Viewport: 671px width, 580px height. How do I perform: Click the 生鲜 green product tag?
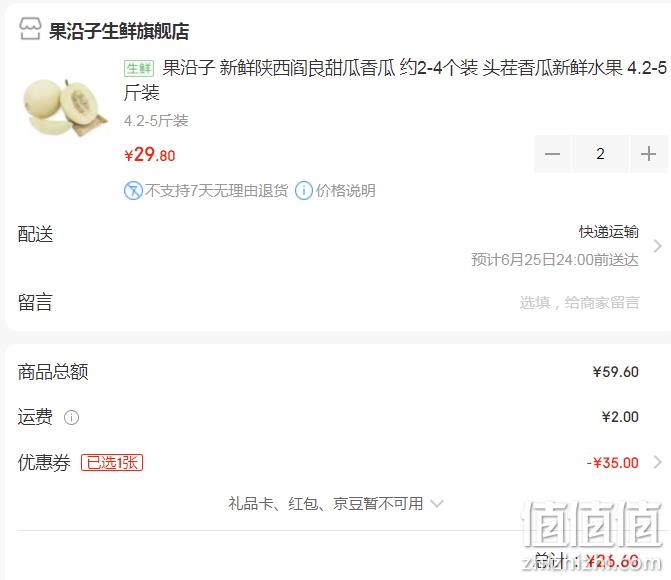click(x=139, y=68)
